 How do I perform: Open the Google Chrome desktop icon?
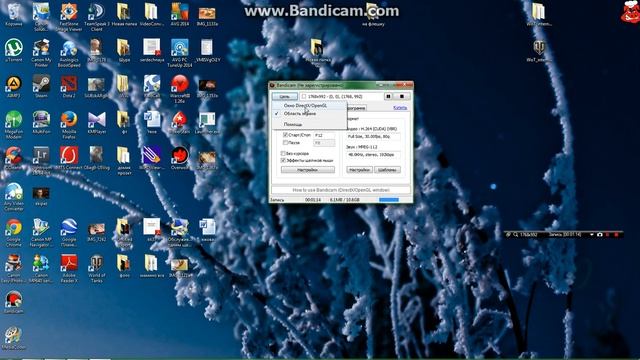13,233
